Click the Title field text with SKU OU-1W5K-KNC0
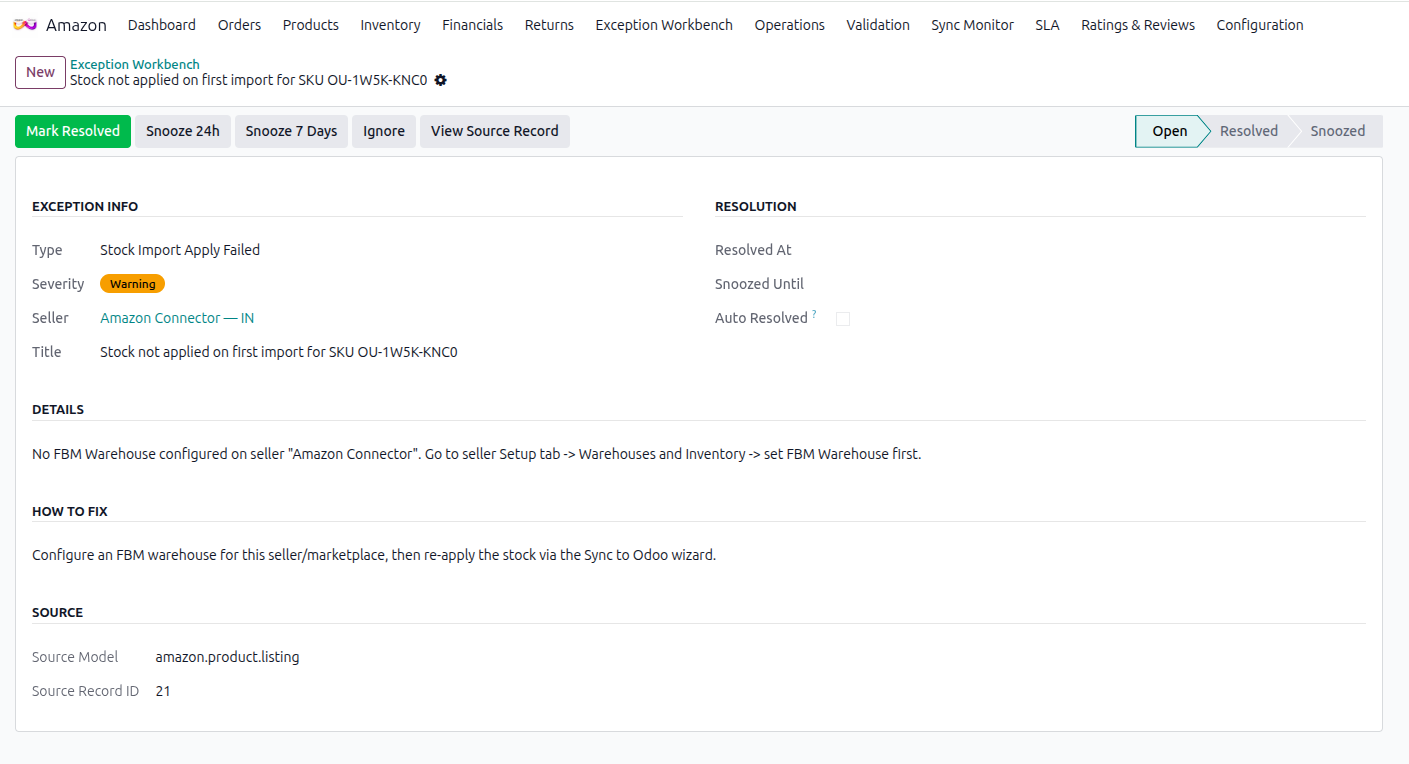 pos(279,352)
